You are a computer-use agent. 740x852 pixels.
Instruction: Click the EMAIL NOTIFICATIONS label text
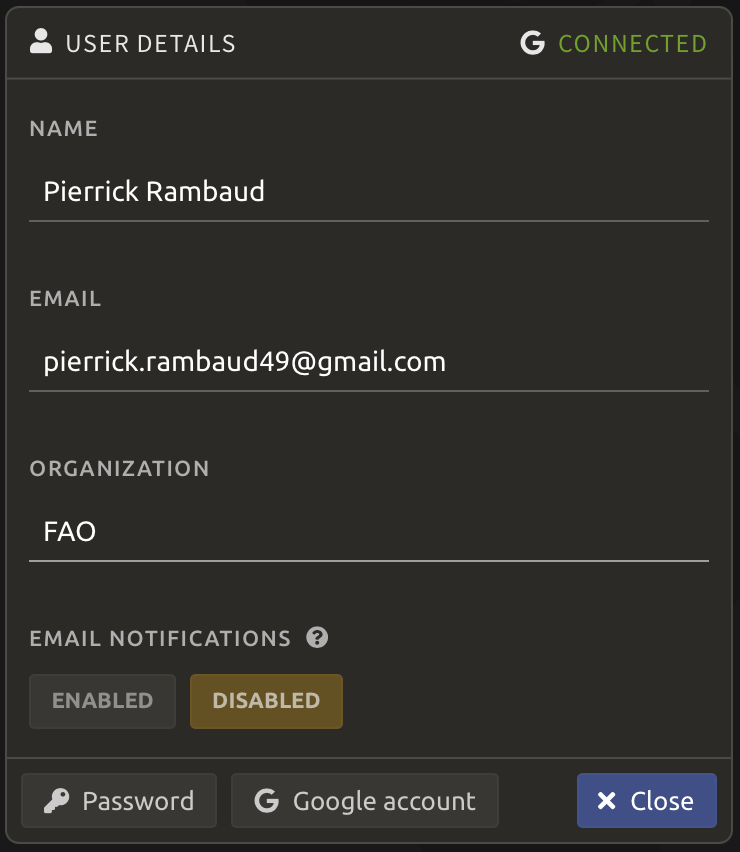160,638
